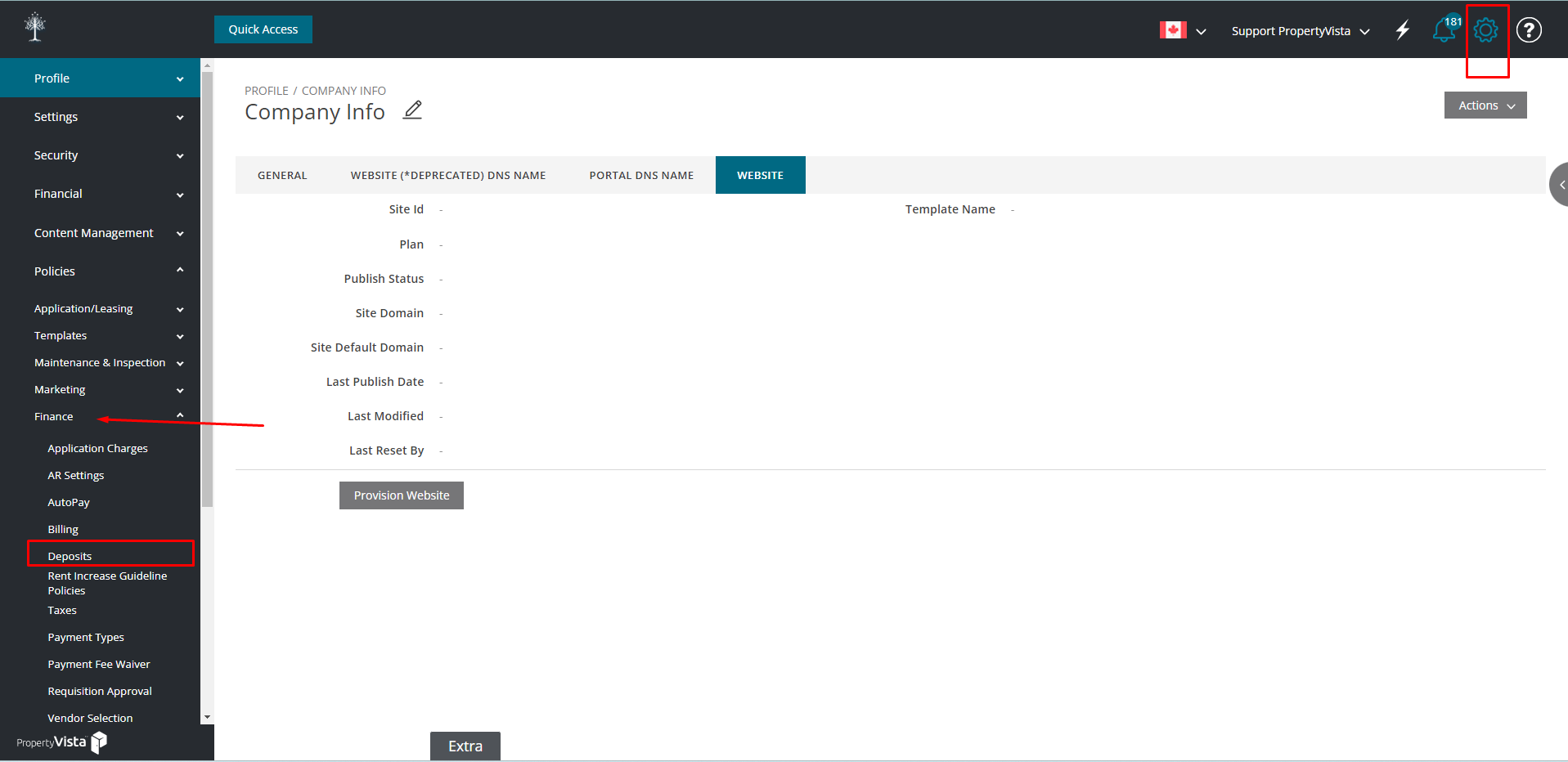Click the Template Name label
The image size is (1568, 762).
950,209
